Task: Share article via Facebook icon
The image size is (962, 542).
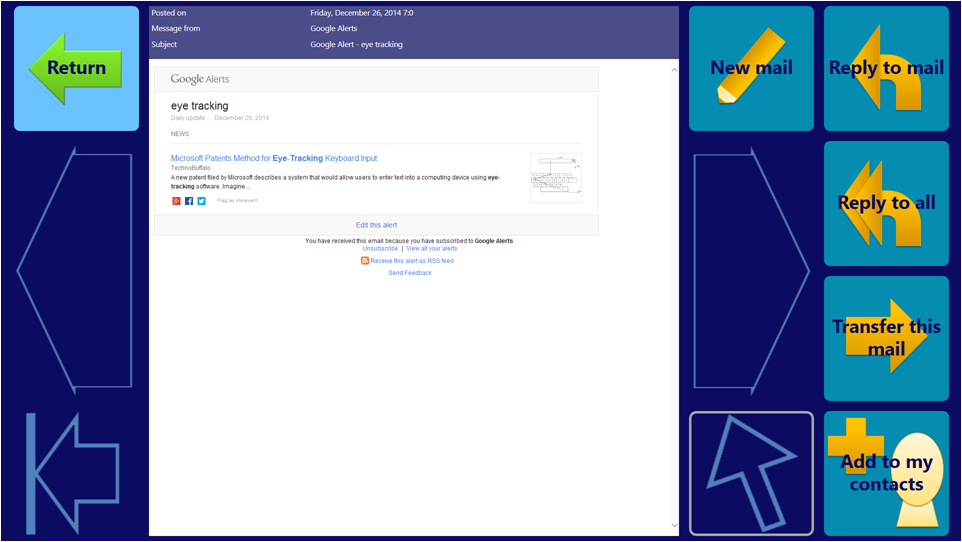Action: (189, 201)
